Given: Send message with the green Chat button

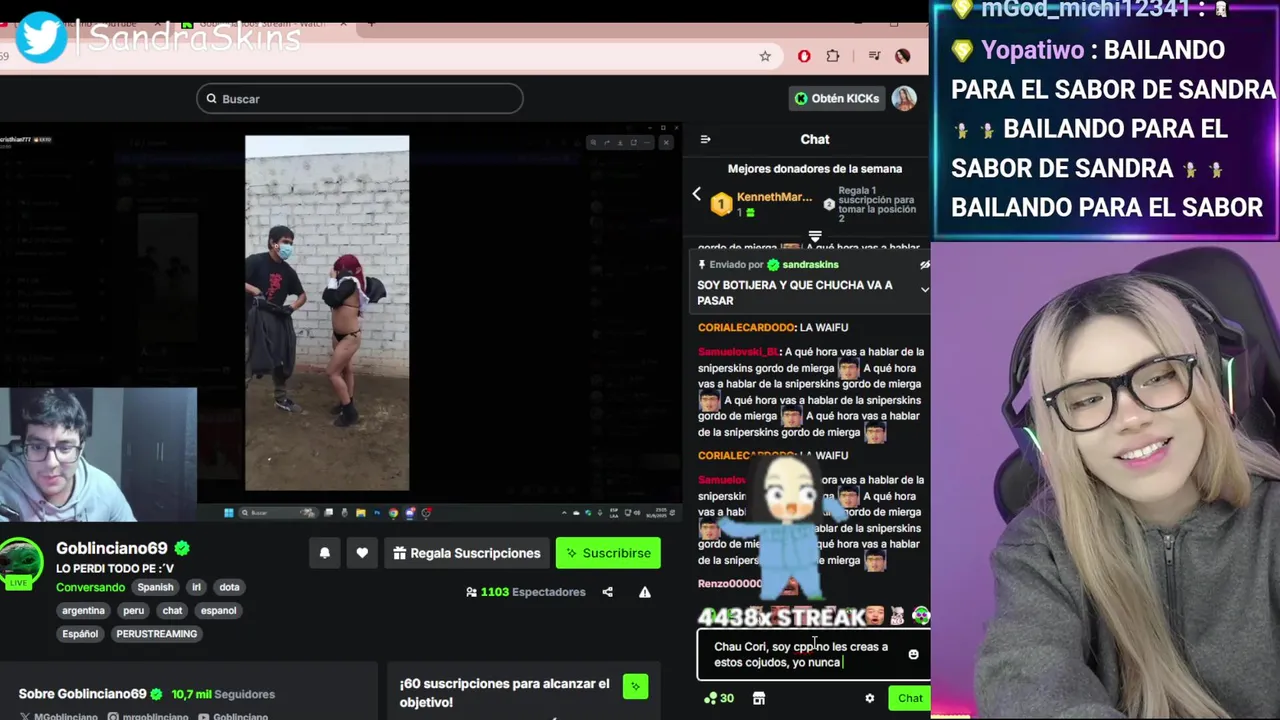Looking at the screenshot, I should click(910, 698).
